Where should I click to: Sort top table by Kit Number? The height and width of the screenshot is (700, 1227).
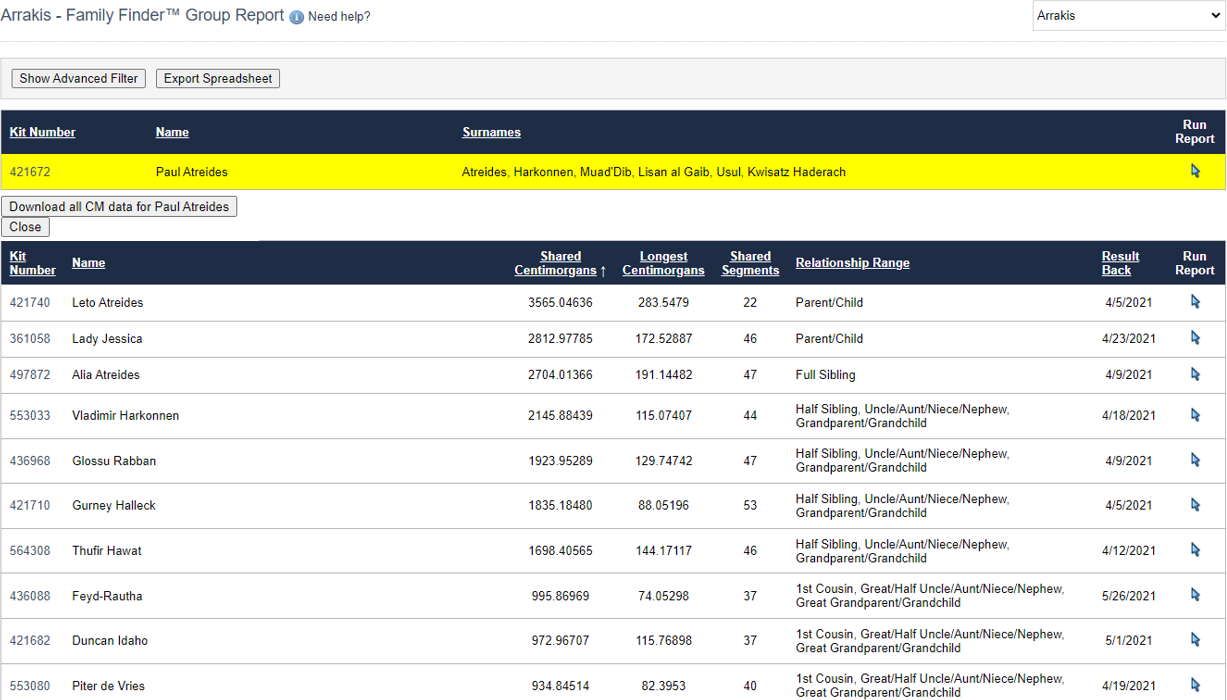tap(43, 132)
